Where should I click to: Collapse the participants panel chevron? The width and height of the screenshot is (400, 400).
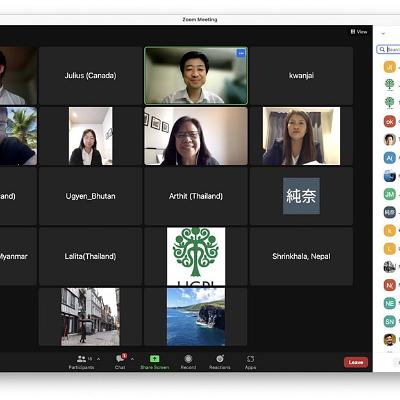click(x=383, y=33)
